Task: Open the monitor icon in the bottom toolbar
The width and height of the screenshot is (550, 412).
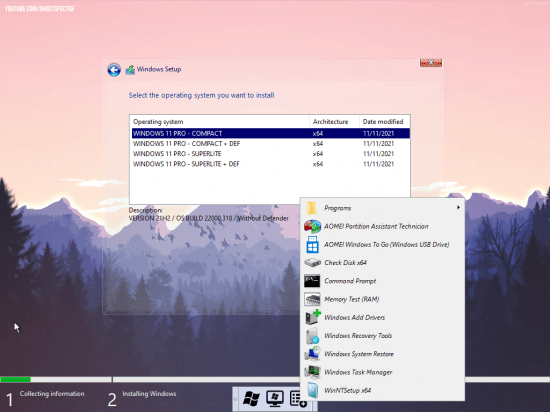Action: tap(275, 399)
